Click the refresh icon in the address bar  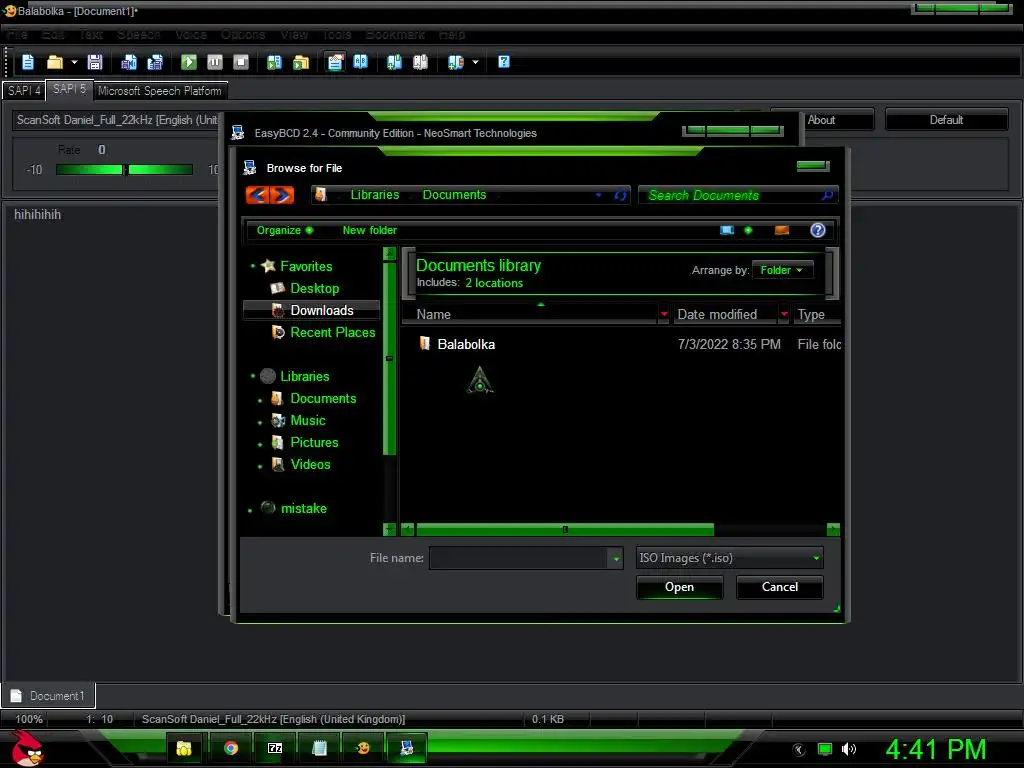(620, 195)
